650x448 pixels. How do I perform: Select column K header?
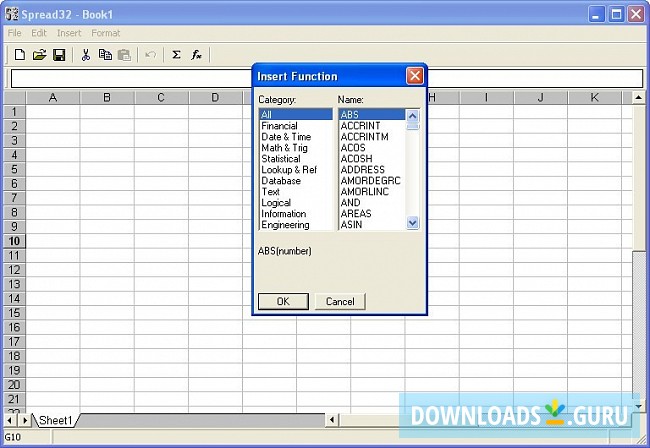pyautogui.click(x=594, y=98)
